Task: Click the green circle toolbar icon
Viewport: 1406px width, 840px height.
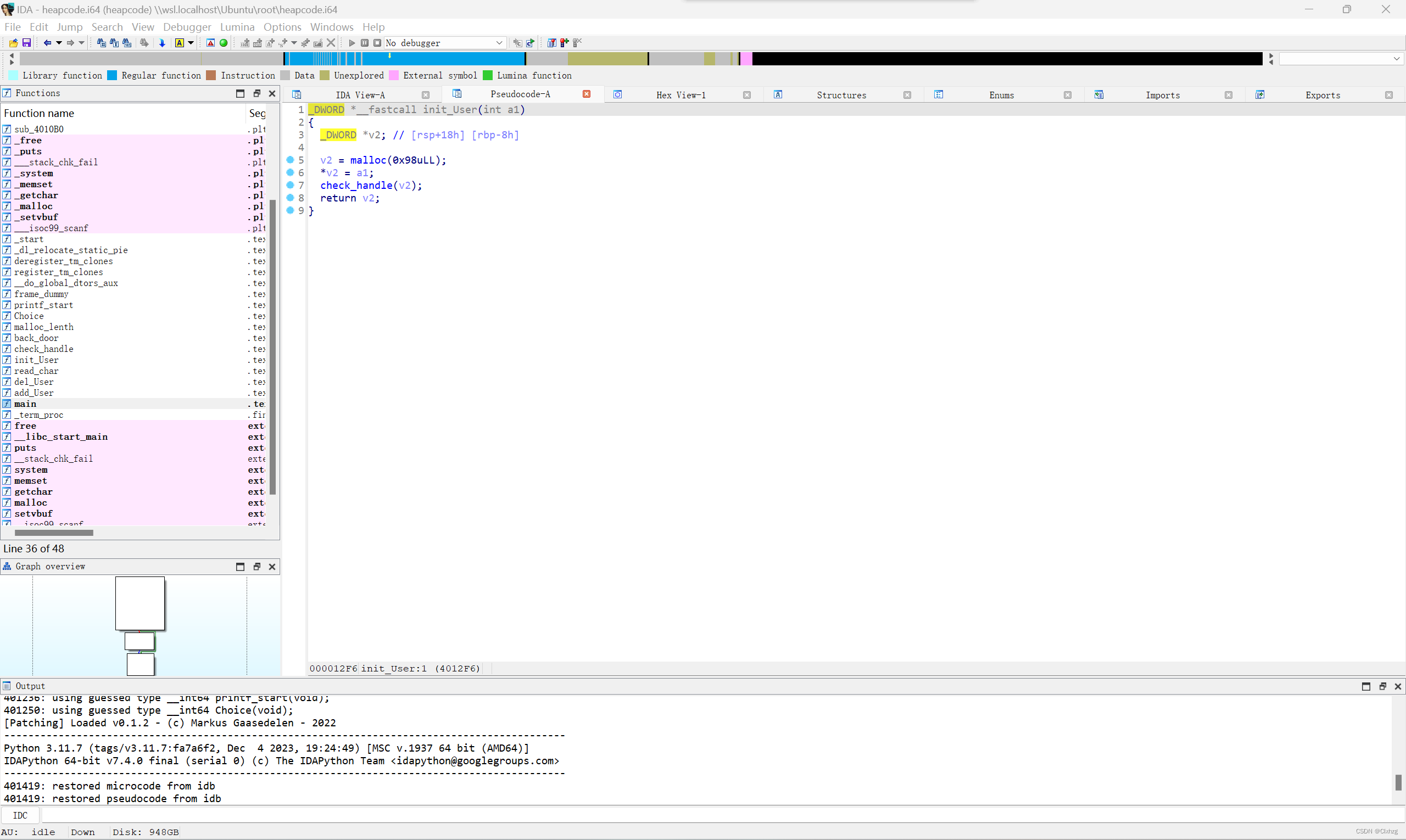Action: 224,43
